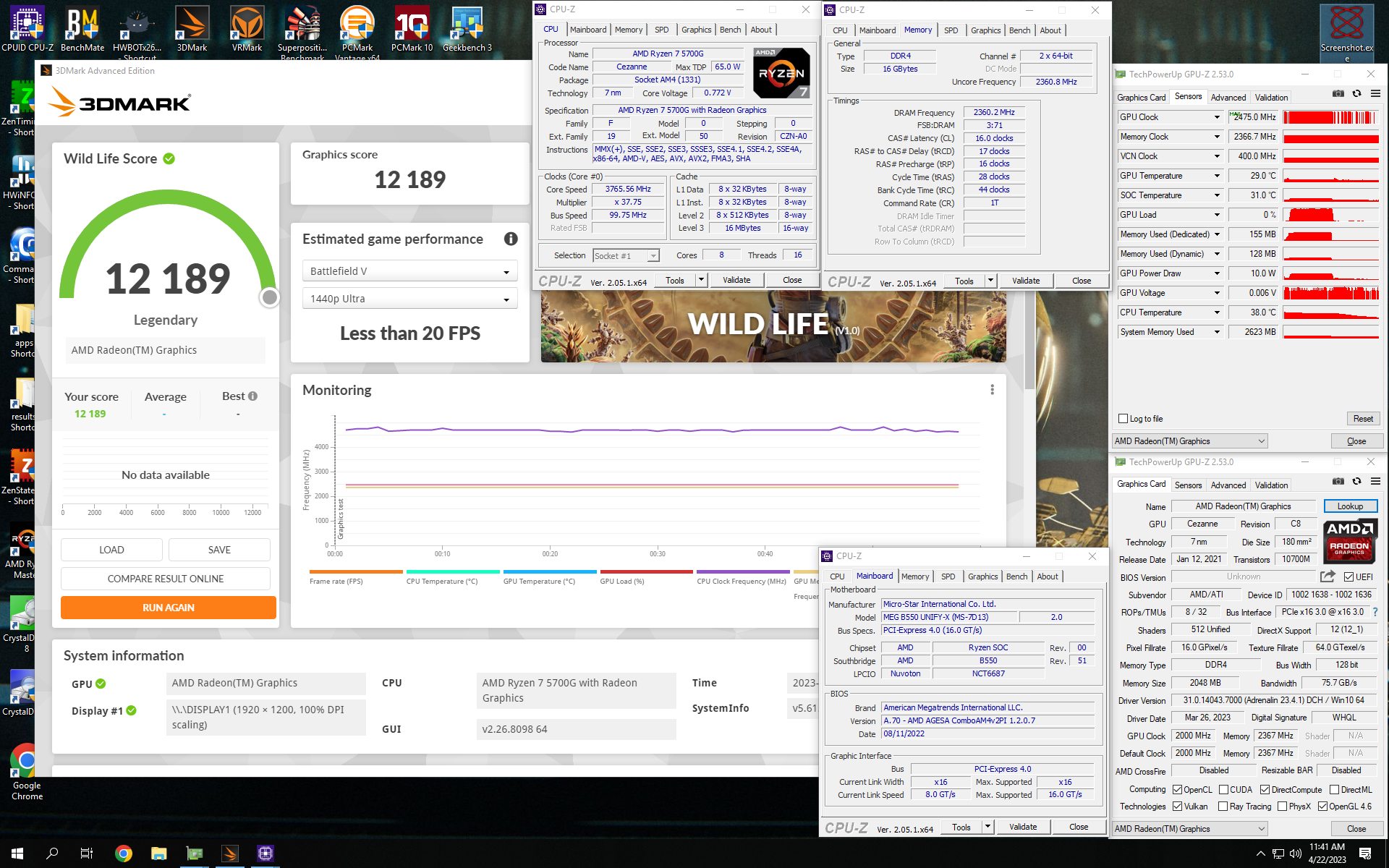This screenshot has height=868, width=1389.
Task: Open HWBOT x265 desktop shortcut
Action: click(137, 33)
